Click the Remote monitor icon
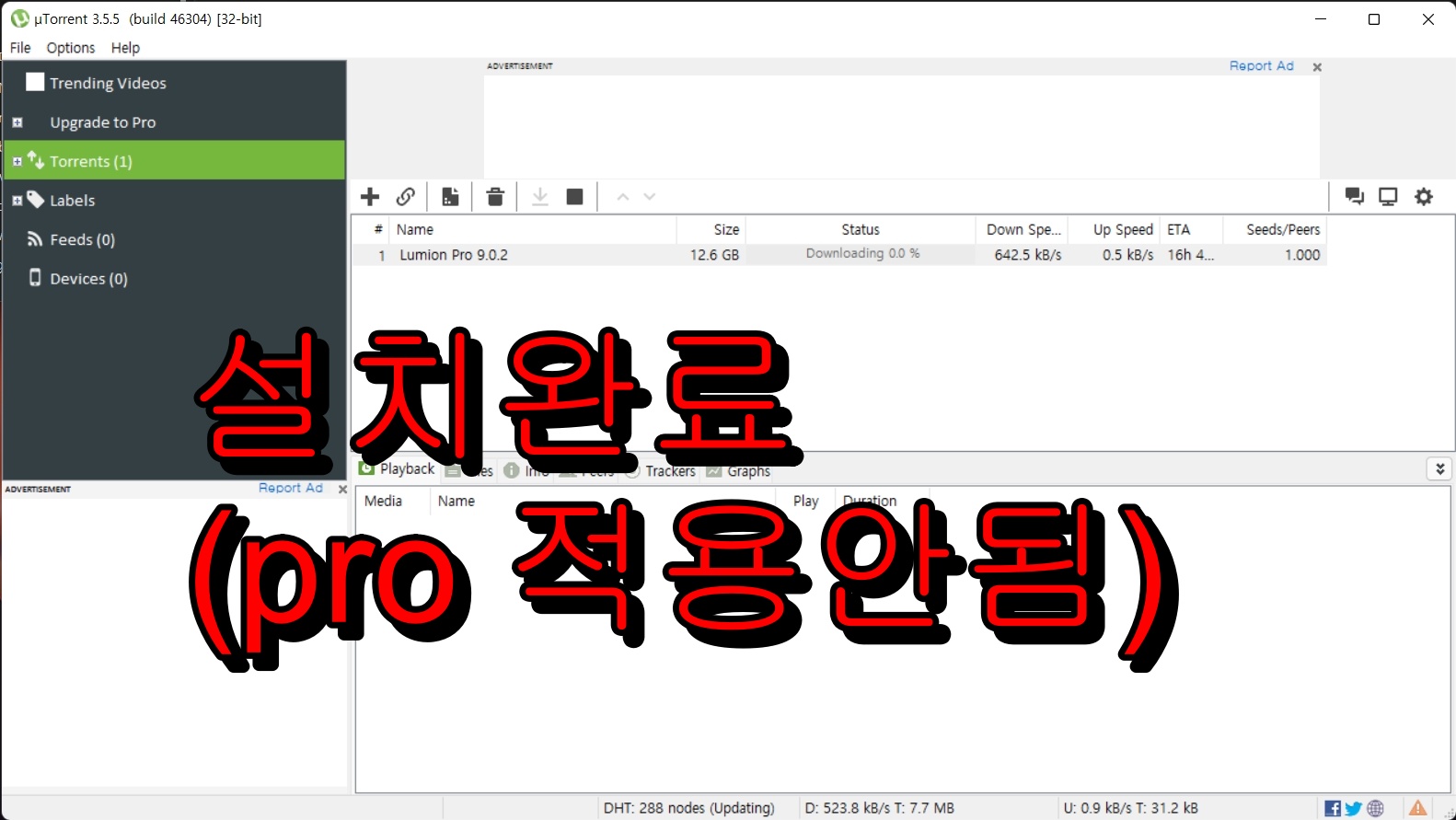Screen dimensions: 1456x820 (1388, 196)
